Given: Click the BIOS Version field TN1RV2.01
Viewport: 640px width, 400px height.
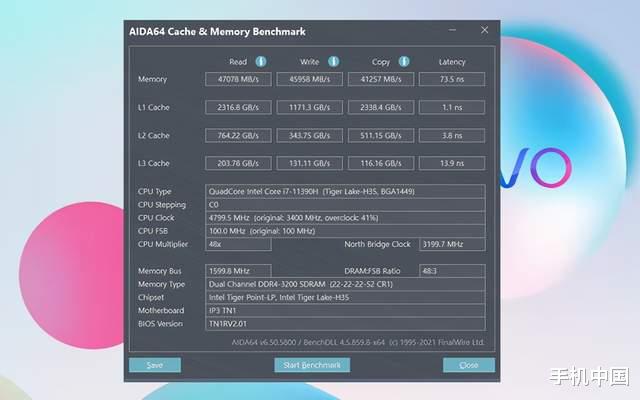Looking at the screenshot, I should [345, 324].
